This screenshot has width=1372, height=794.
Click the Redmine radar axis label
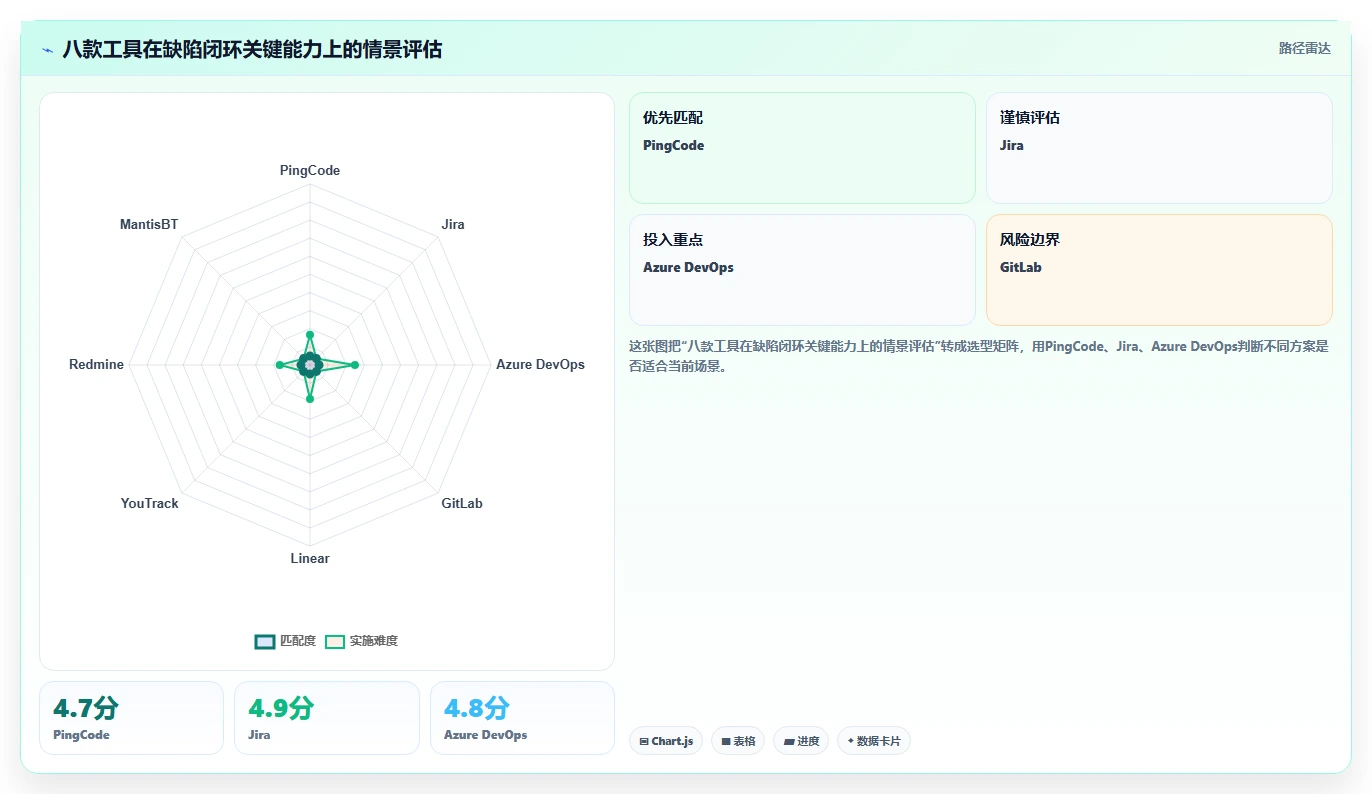coord(96,365)
